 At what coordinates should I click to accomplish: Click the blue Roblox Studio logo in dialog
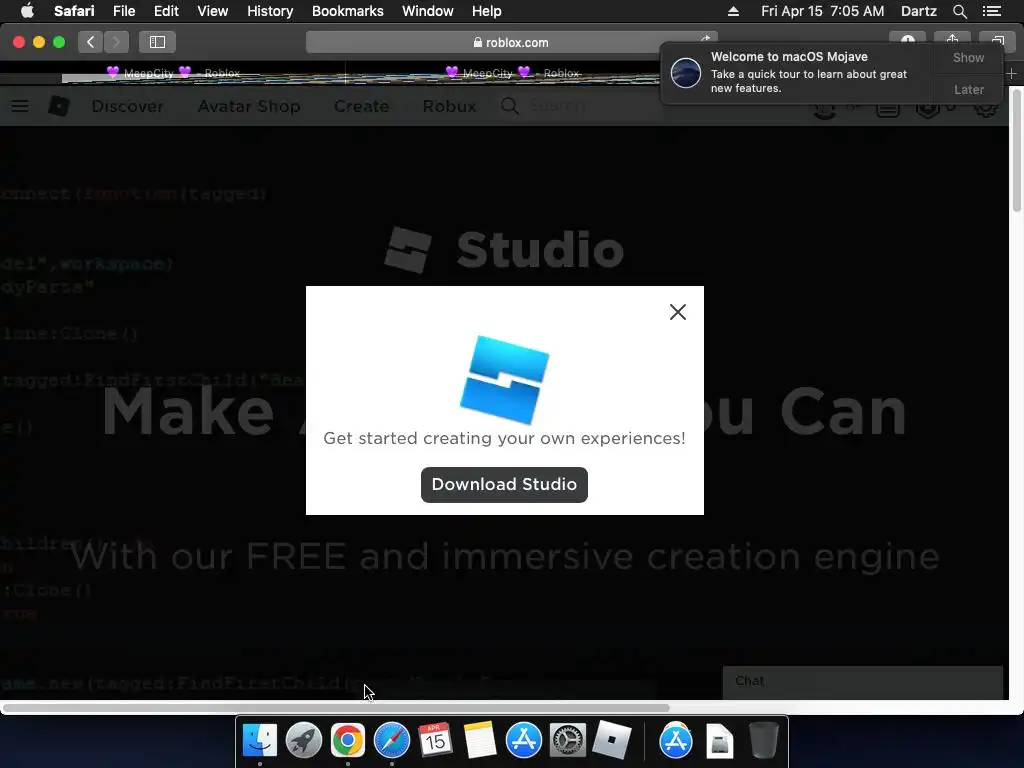505,379
